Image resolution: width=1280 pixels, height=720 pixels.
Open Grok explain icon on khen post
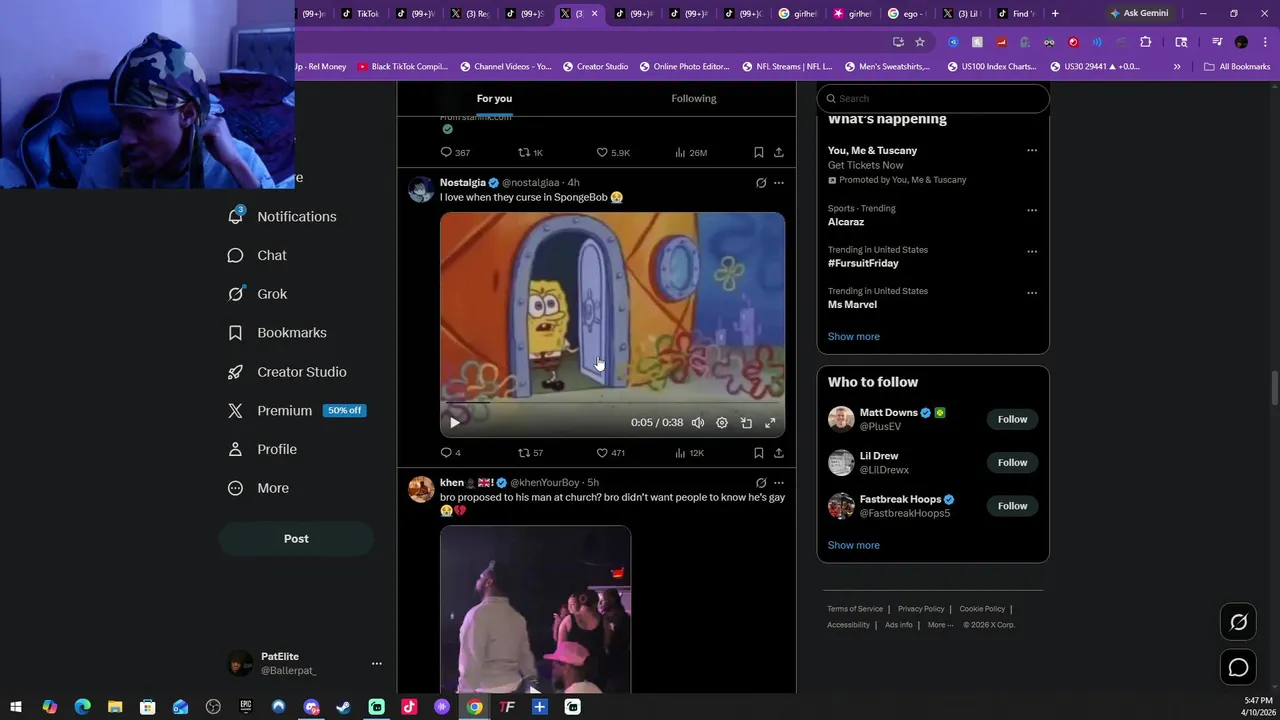(761, 483)
